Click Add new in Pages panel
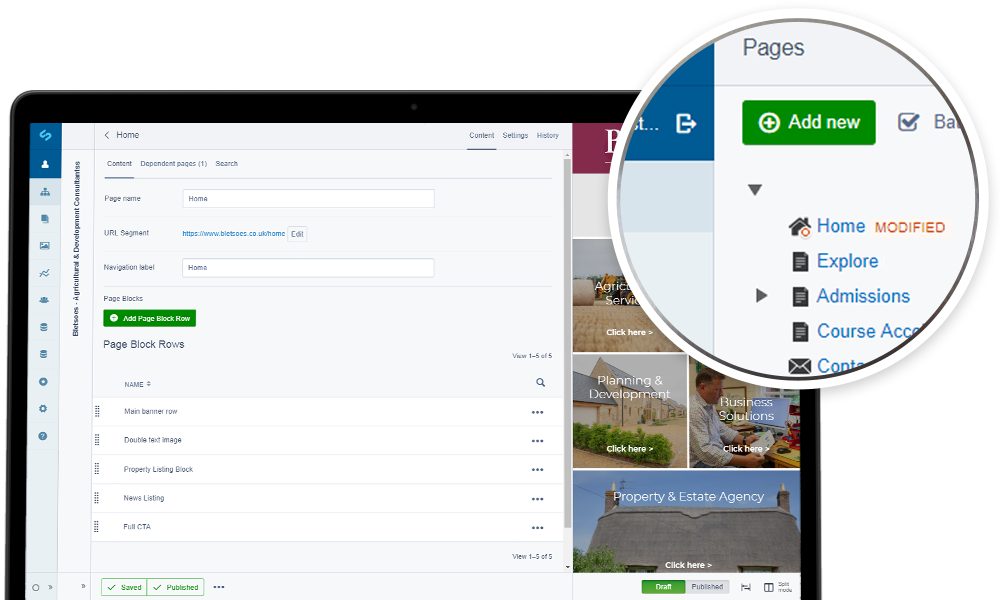The width and height of the screenshot is (1000, 600). pyautogui.click(x=809, y=122)
